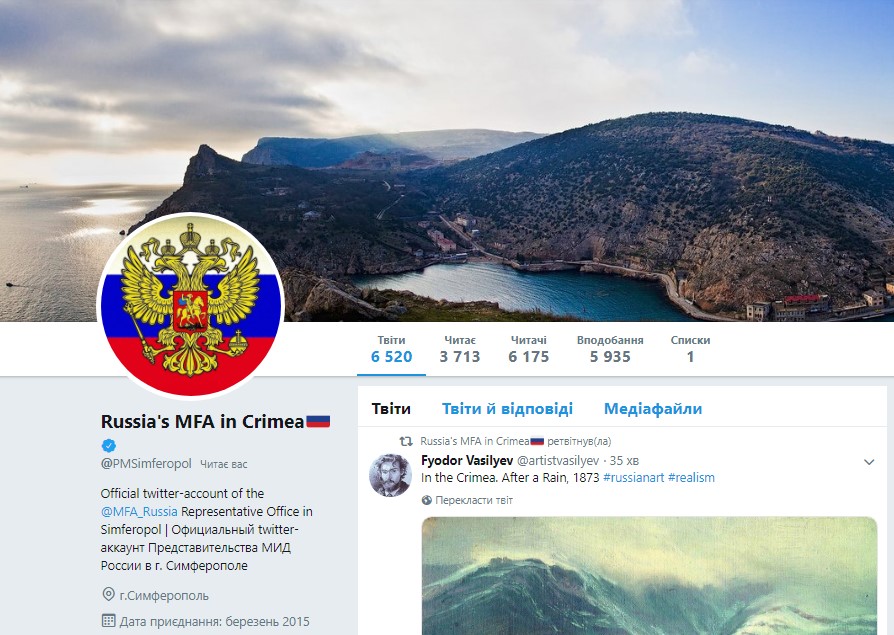
Task: Open the Списки 1 lists page
Action: click(690, 349)
